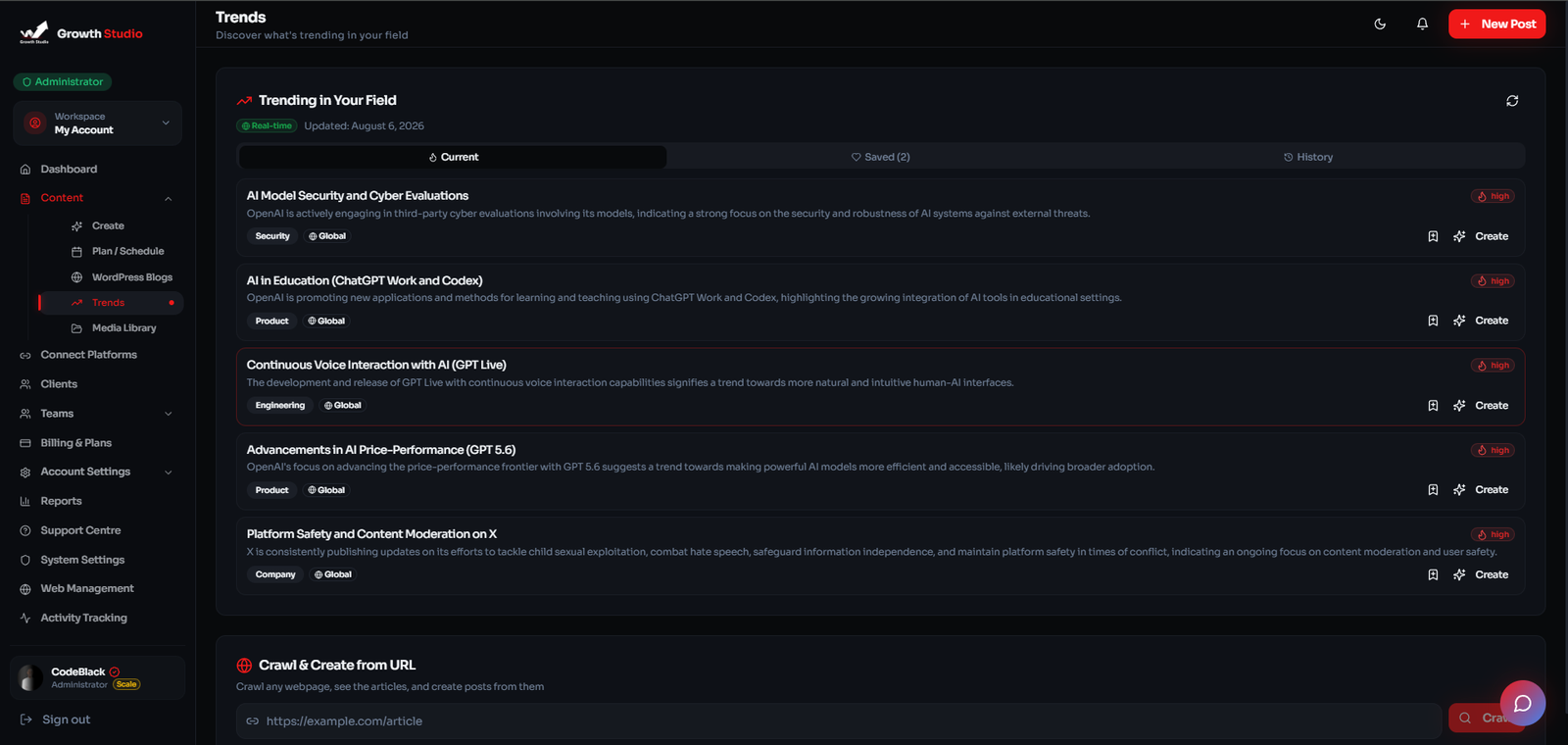The width and height of the screenshot is (1568, 745).
Task: Create post from GPT 5.6 trend
Action: [1481, 490]
